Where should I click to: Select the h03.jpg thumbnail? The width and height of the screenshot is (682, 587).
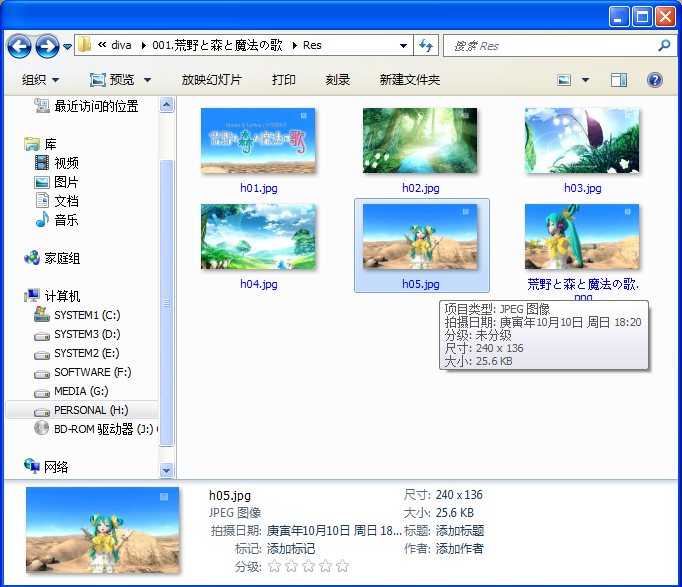[582, 140]
